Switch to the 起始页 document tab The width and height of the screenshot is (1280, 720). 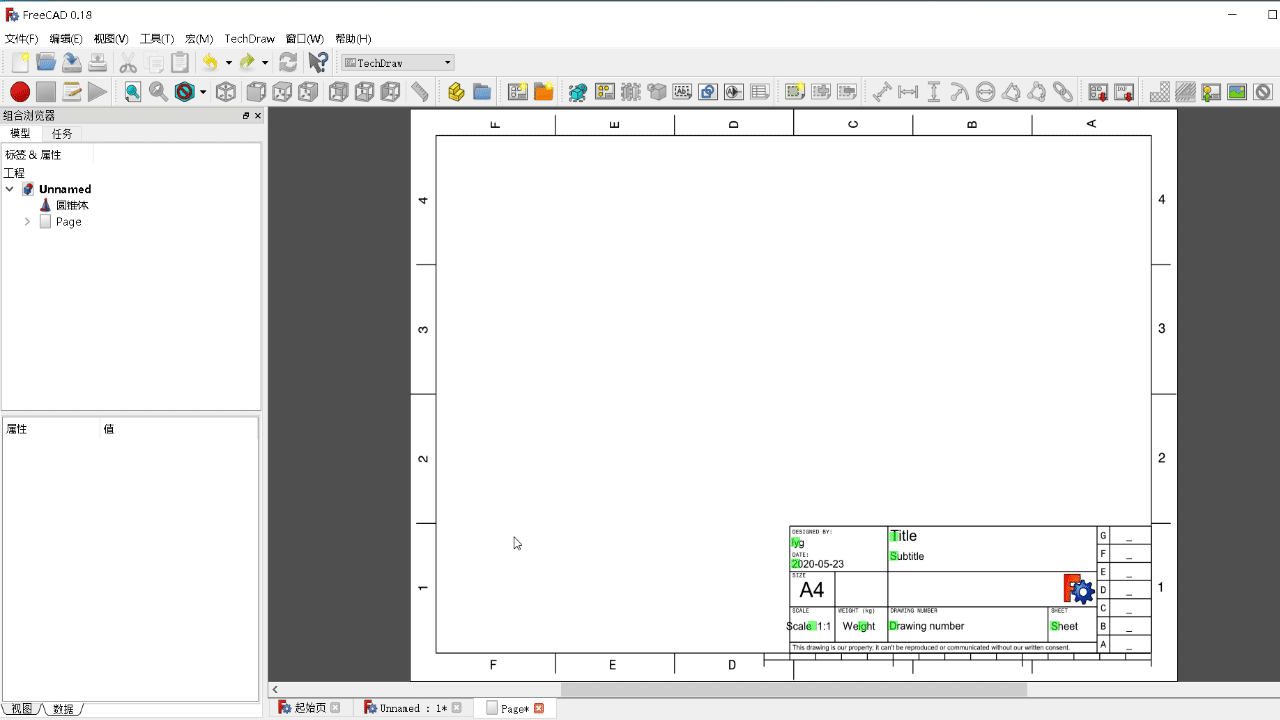309,708
